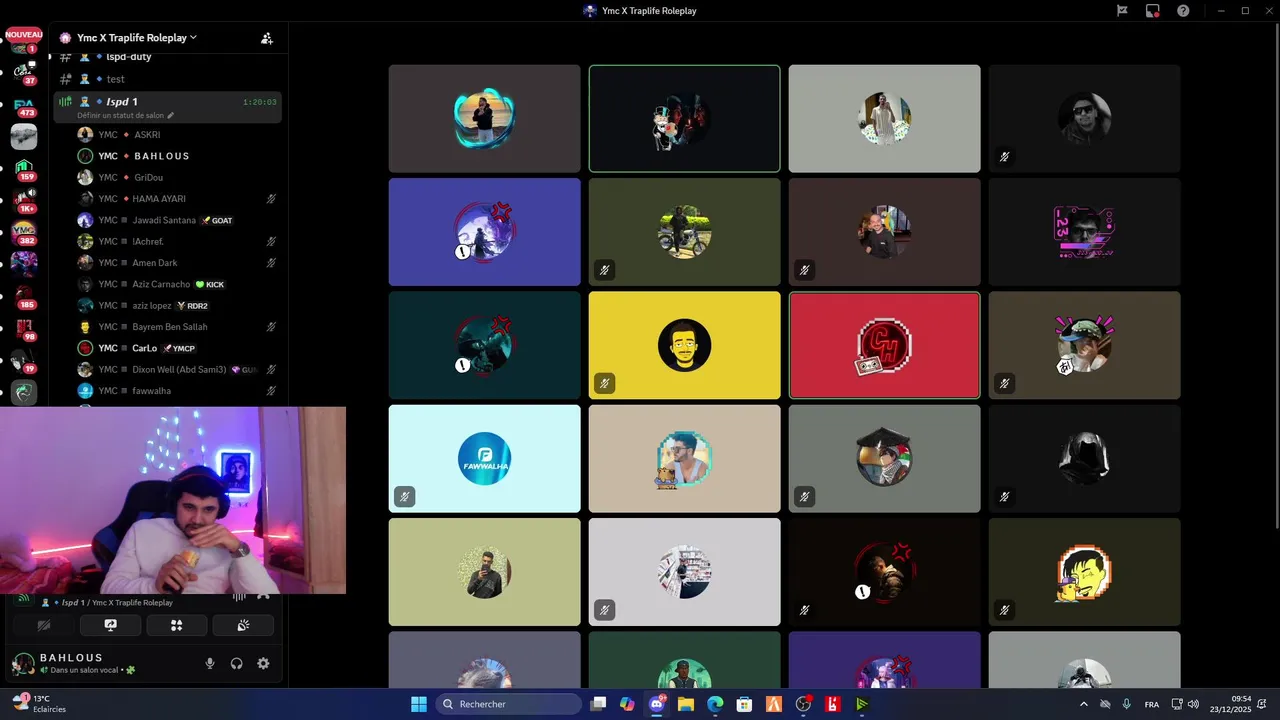Open user settings gear icon
Image resolution: width=1280 pixels, height=720 pixels.
pyautogui.click(x=263, y=663)
